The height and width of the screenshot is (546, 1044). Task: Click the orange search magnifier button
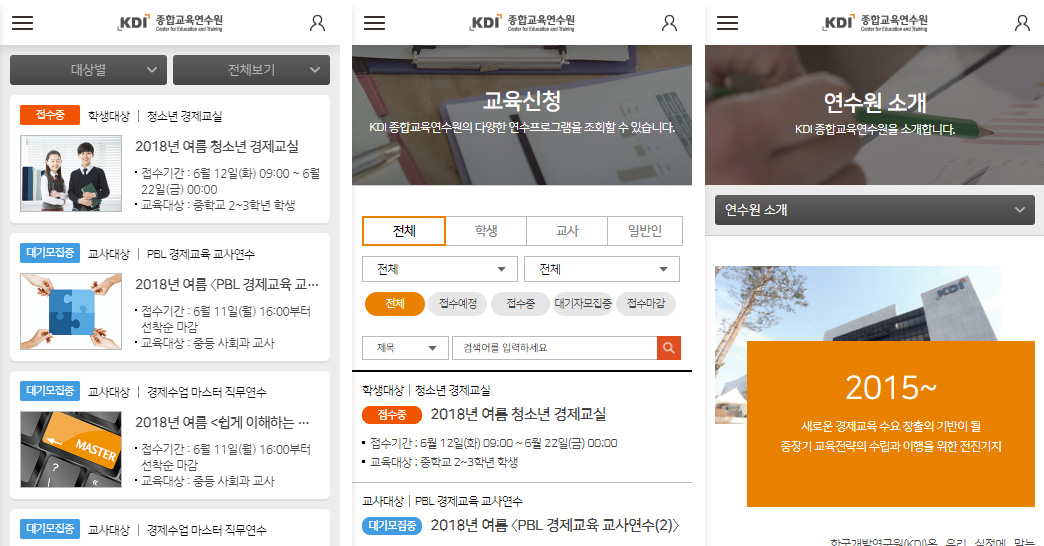[668, 348]
